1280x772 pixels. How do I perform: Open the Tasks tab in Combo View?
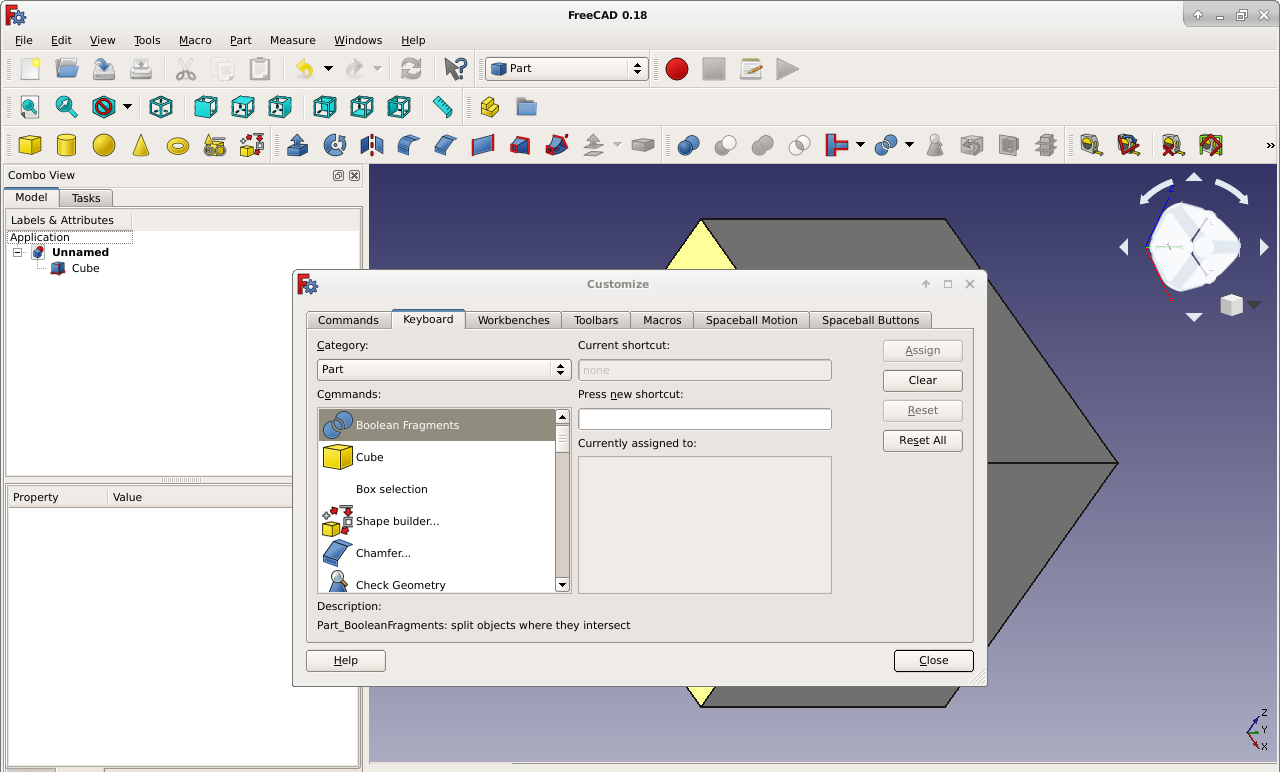point(86,198)
